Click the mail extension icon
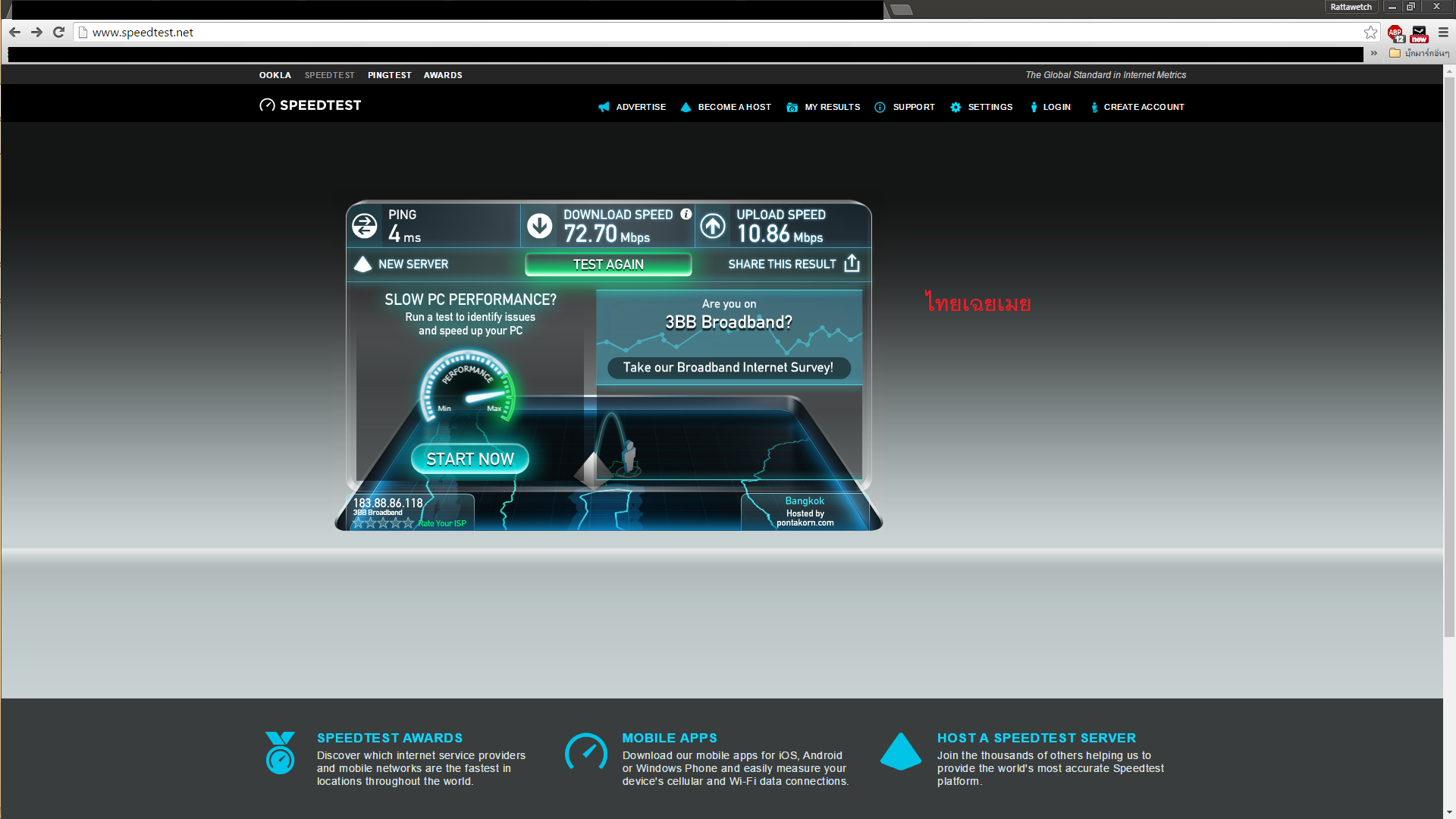Screen dimensions: 1456x819 coord(1419,33)
